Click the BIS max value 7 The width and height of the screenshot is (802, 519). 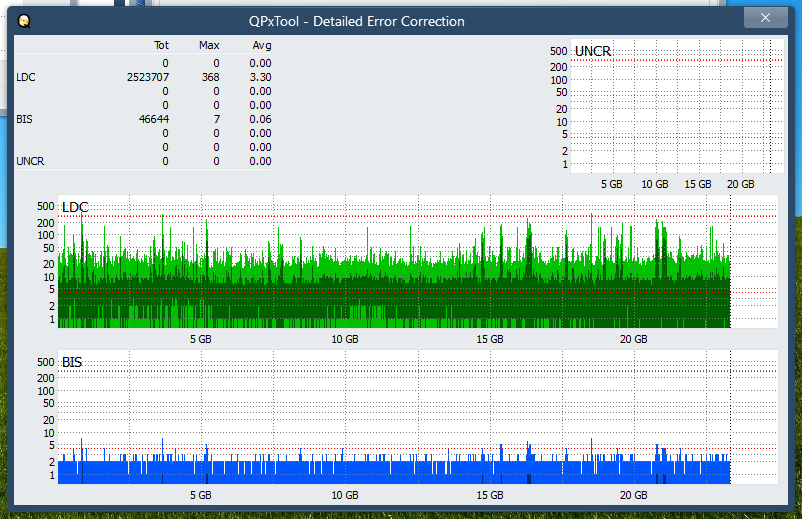217,119
